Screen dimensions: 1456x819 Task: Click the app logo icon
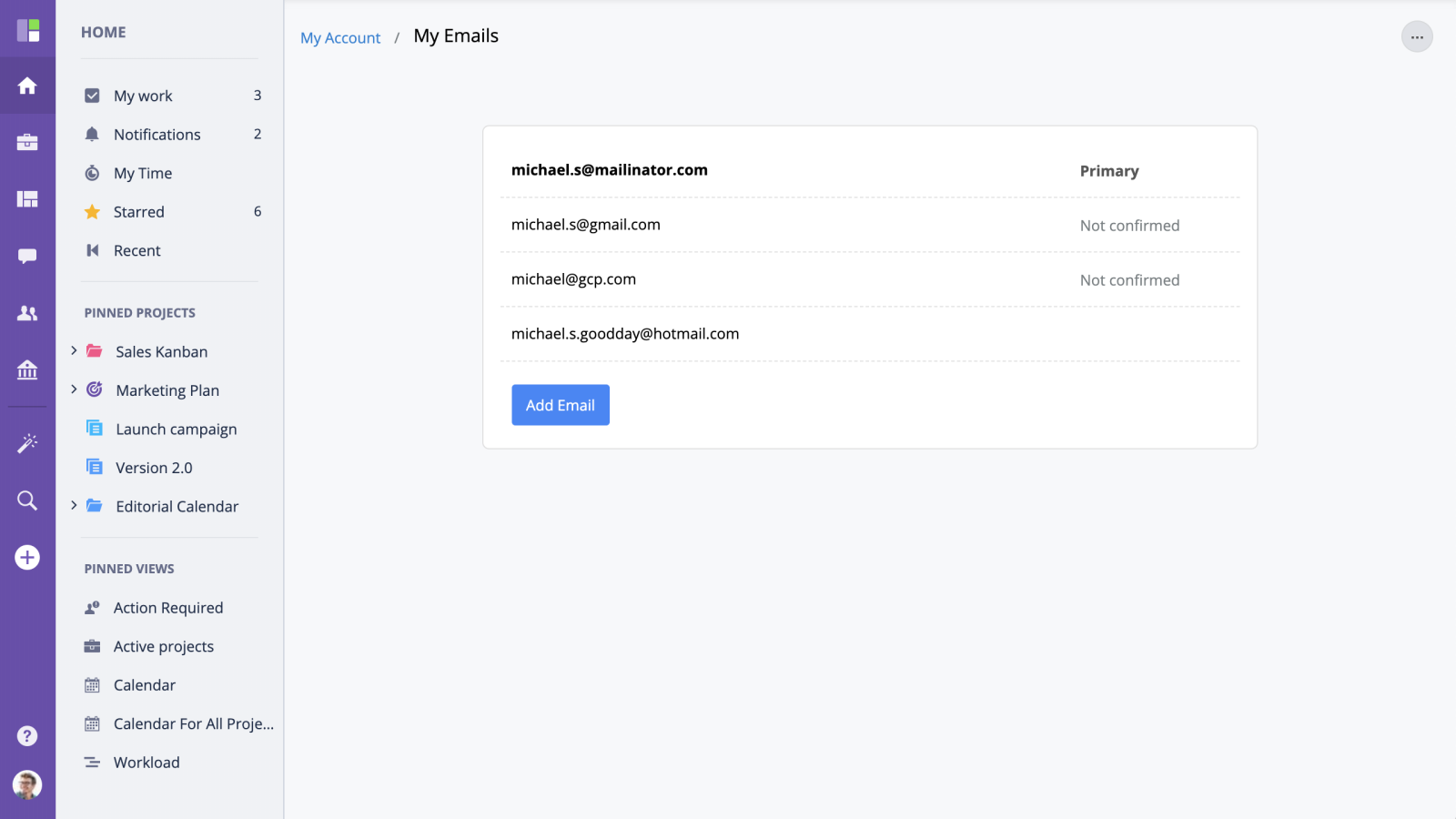click(x=28, y=30)
